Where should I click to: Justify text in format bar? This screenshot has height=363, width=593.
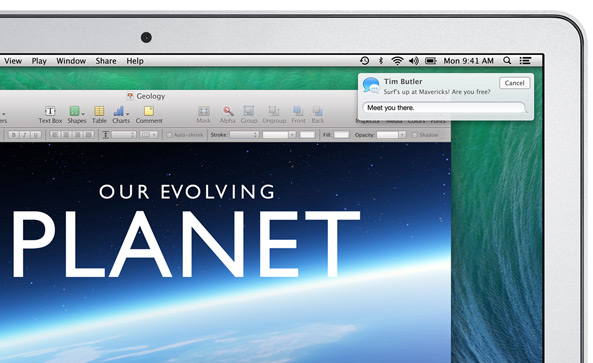tap(89, 135)
